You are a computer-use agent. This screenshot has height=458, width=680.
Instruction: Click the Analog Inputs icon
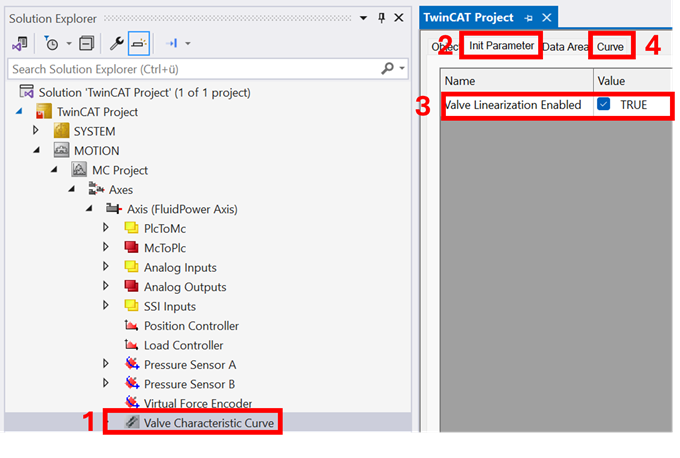tap(131, 267)
